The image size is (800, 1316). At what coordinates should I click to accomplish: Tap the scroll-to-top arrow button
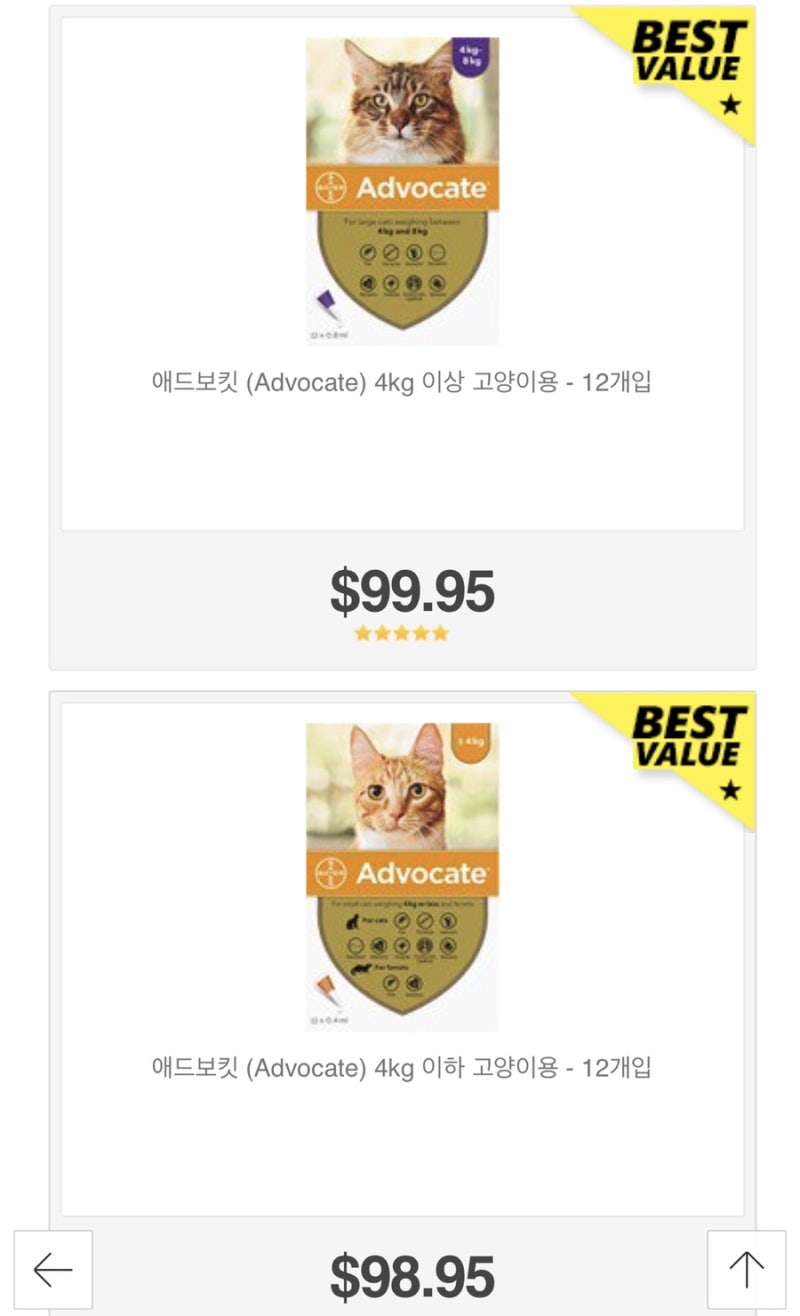pyautogui.click(x=746, y=1270)
